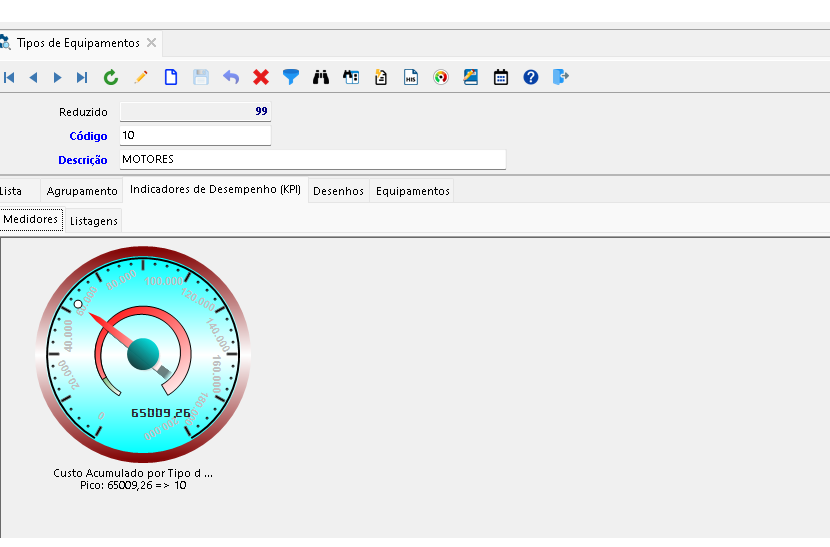Click the binoculars search icon
830x547 pixels.
pyautogui.click(x=321, y=77)
